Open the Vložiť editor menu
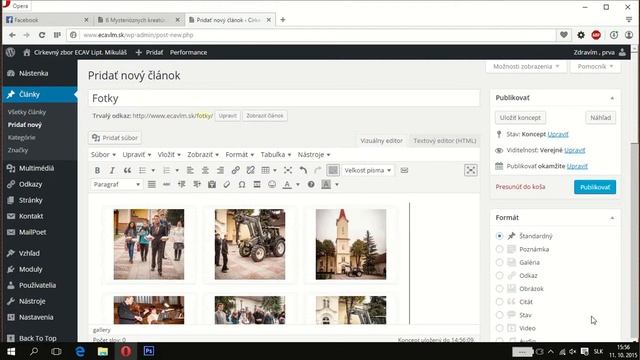Viewport: 640px width, 360px height. pos(169,155)
